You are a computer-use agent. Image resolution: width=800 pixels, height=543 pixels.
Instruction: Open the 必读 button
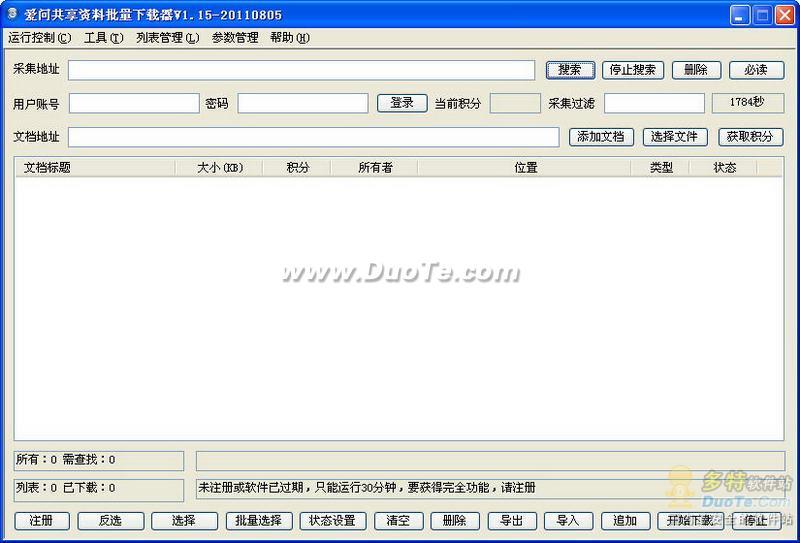click(756, 70)
